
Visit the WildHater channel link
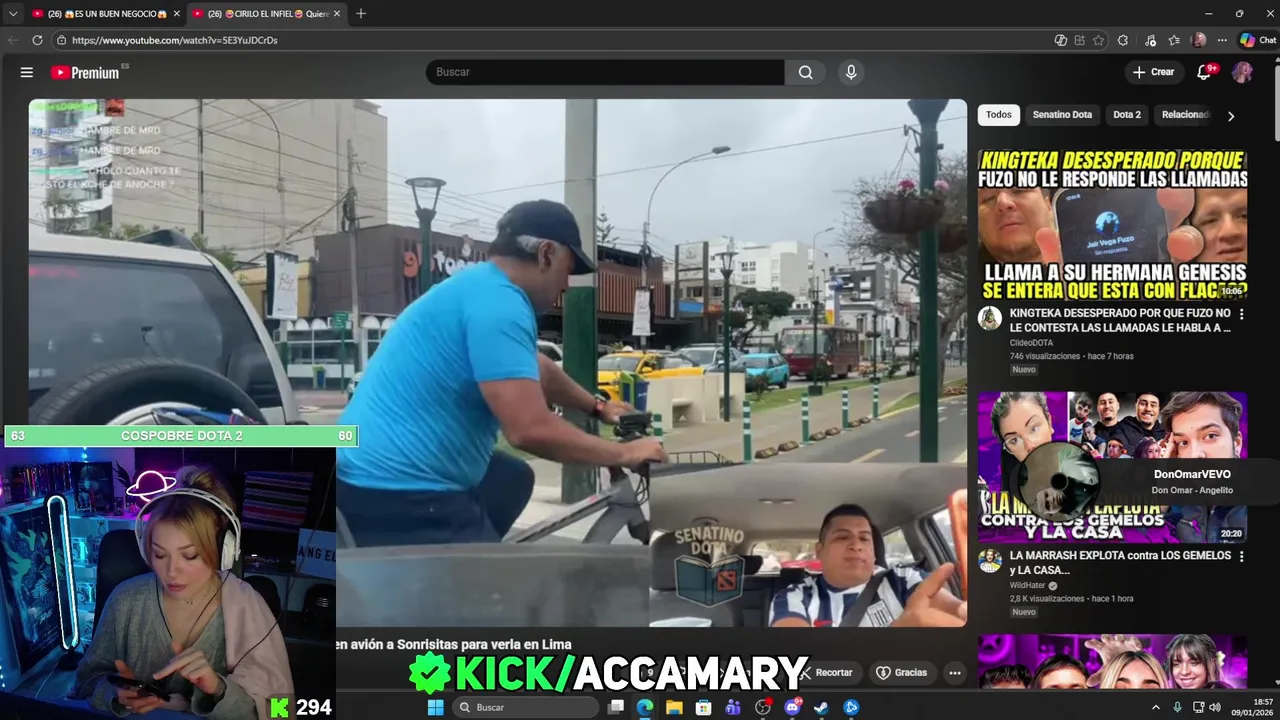(x=1028, y=586)
